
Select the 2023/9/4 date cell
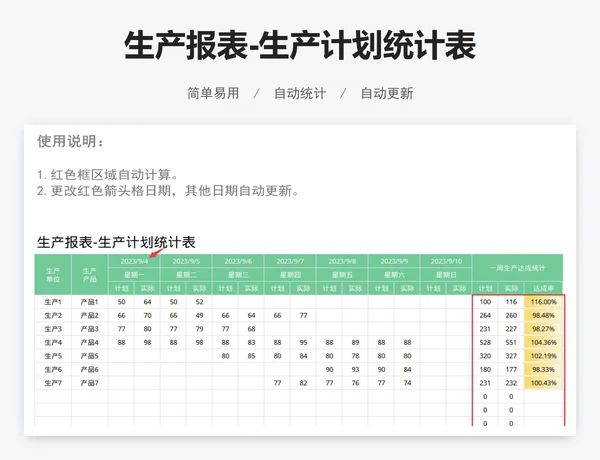coord(134,261)
